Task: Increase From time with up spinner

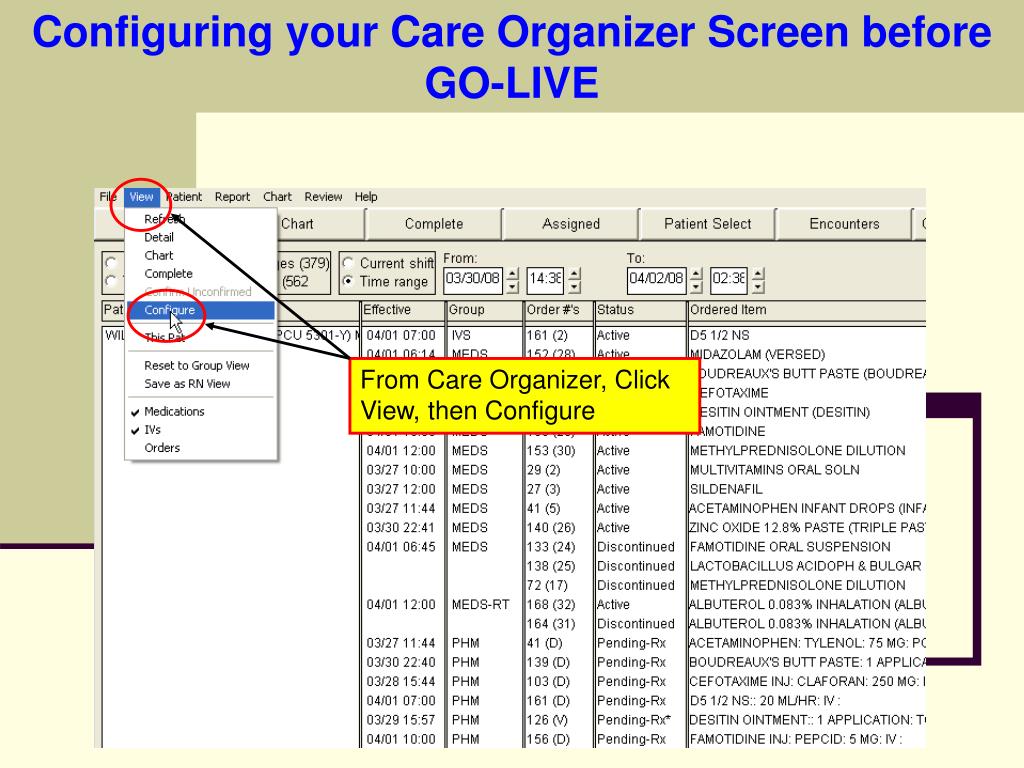Action: (x=574, y=273)
